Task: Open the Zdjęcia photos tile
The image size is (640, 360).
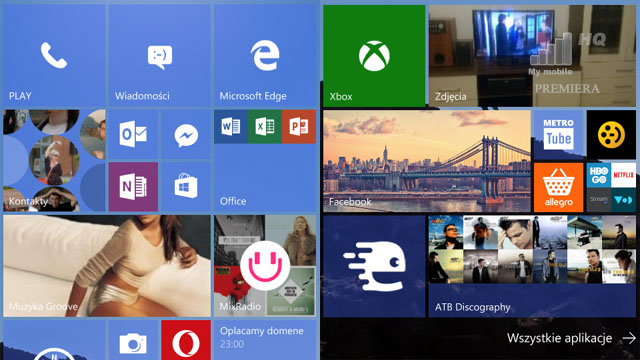Action: point(532,56)
